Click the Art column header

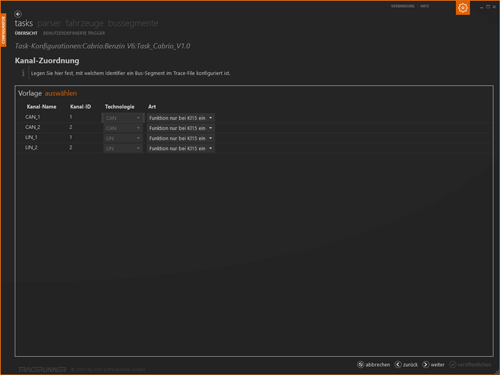click(x=152, y=107)
